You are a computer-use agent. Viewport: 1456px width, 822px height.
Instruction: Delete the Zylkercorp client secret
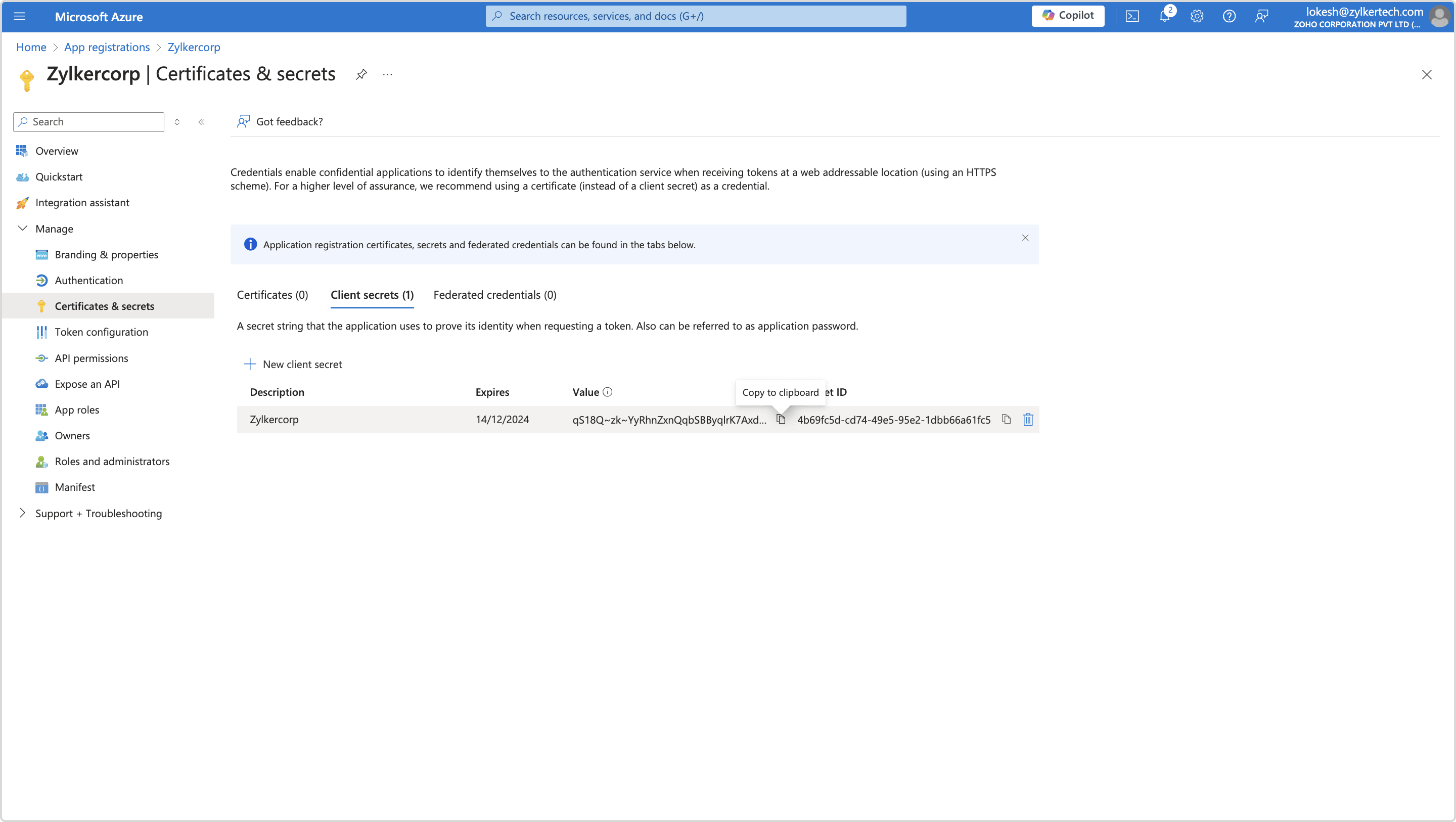pos(1028,419)
